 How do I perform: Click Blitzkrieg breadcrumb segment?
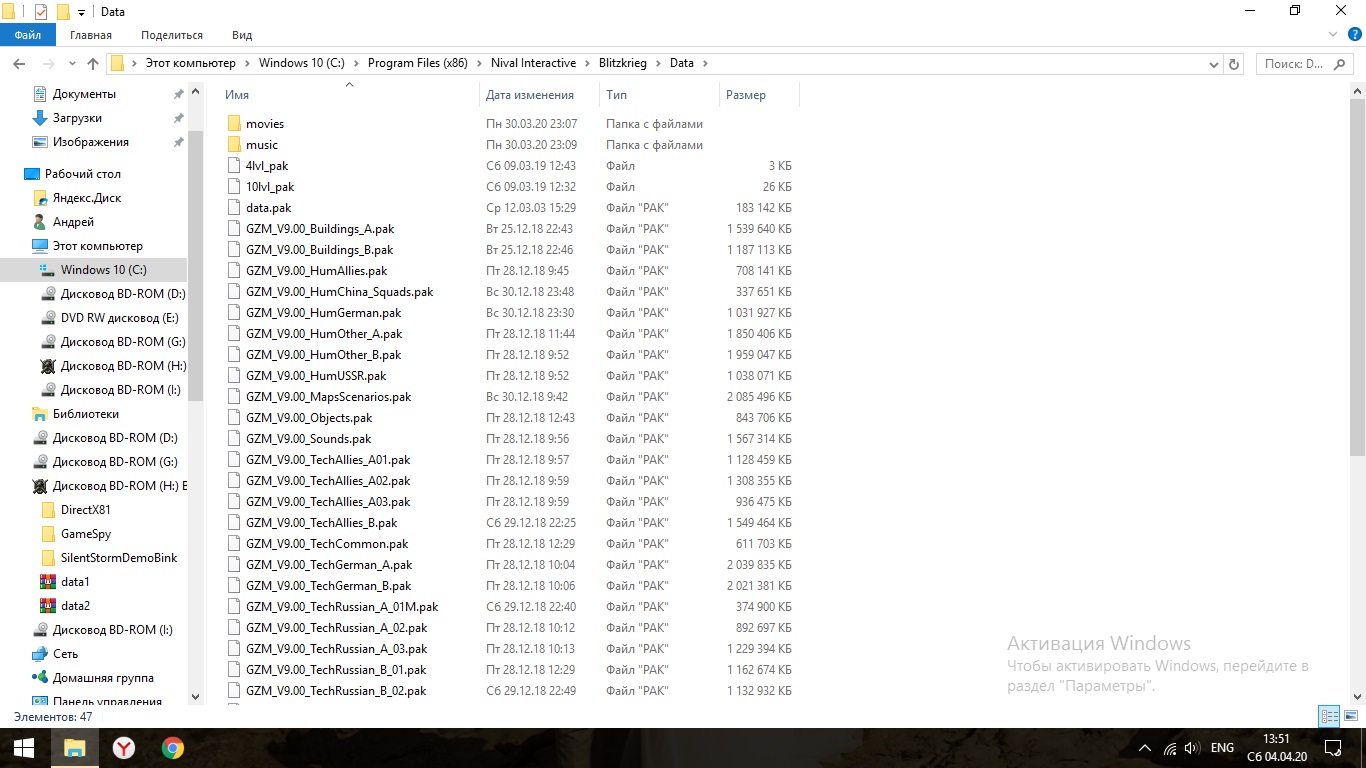tap(622, 63)
